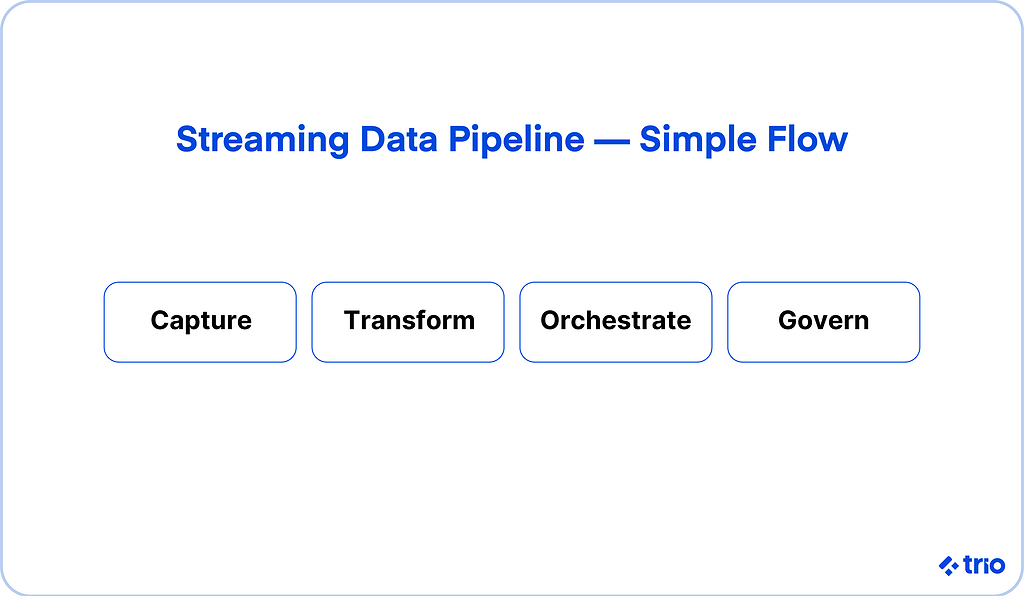Viewport: 1024px width, 596px height.
Task: Click the trio logo arrow icon
Action: 949,566
